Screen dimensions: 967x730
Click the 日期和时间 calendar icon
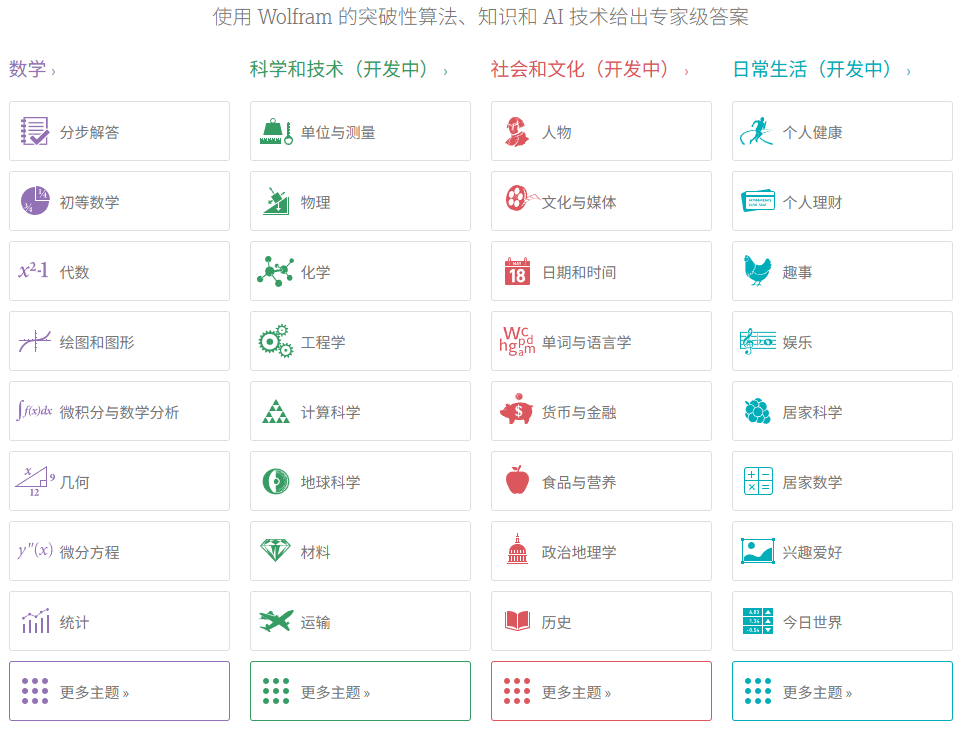(517, 271)
